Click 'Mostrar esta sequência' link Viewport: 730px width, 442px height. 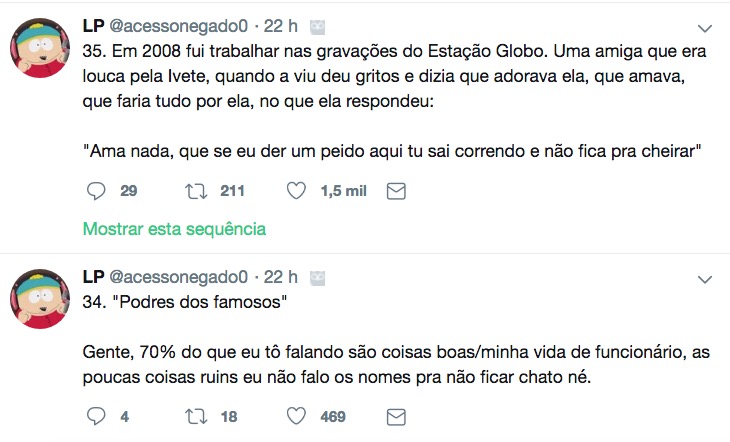tap(174, 228)
